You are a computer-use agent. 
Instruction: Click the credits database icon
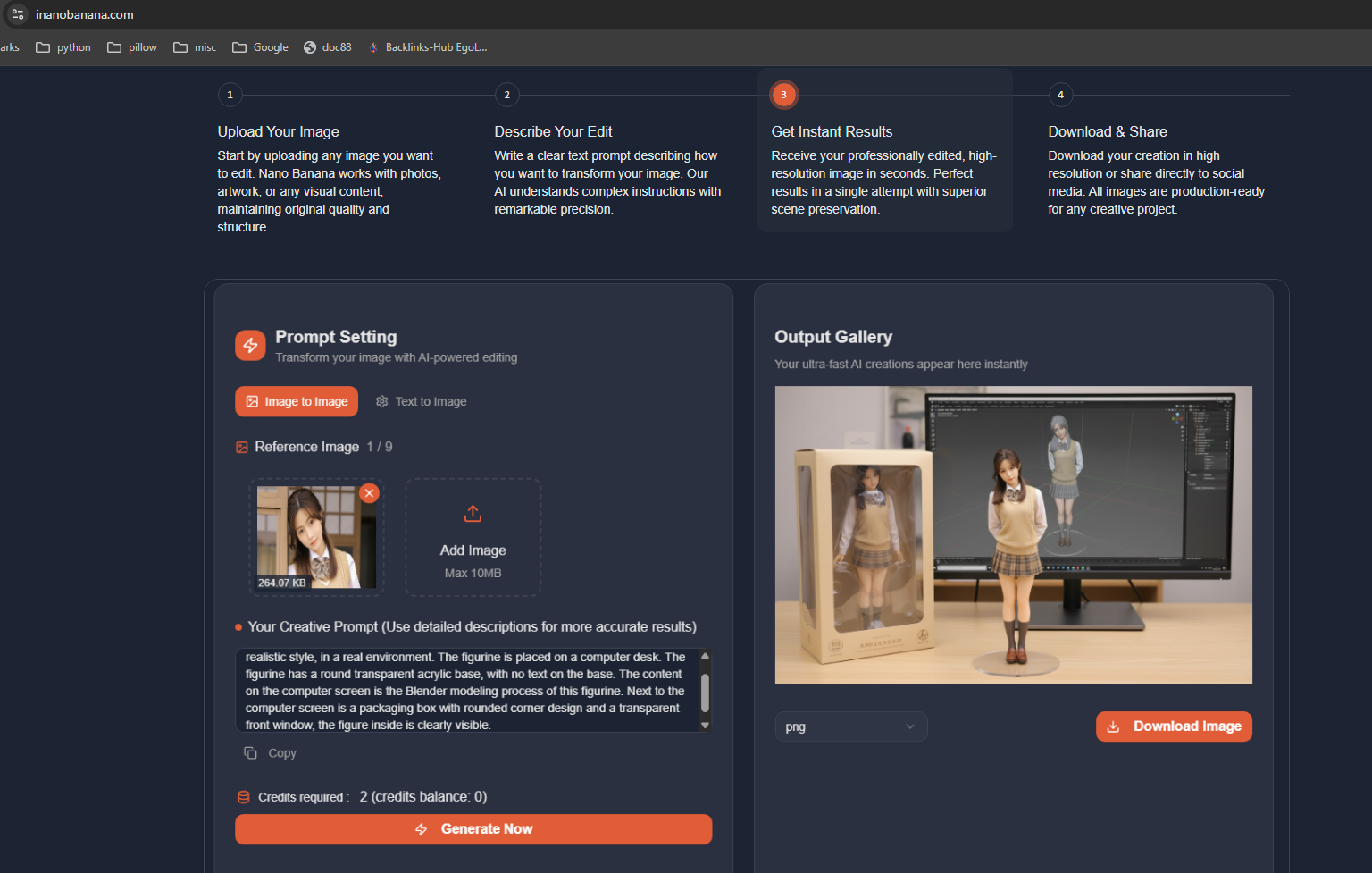(x=242, y=796)
